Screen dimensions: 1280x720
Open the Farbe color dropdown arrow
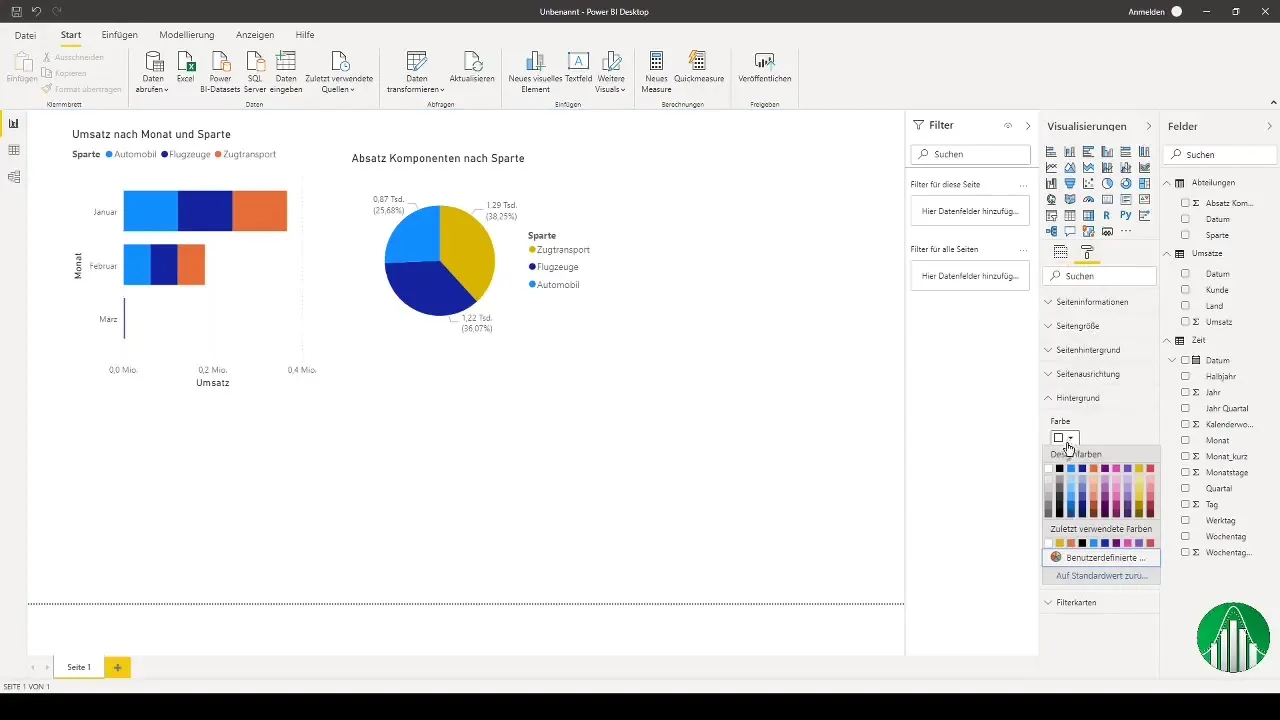coord(1071,438)
